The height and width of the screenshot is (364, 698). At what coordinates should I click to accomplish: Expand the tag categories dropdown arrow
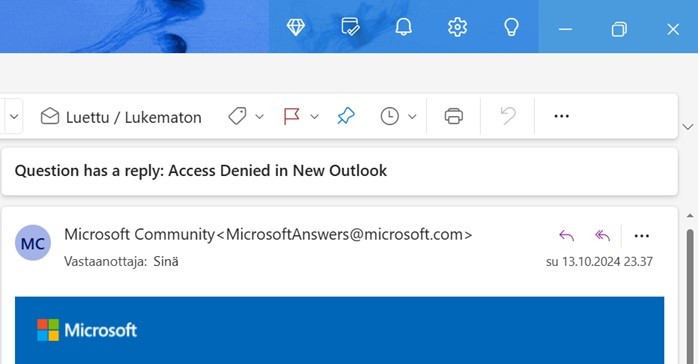pos(260,117)
